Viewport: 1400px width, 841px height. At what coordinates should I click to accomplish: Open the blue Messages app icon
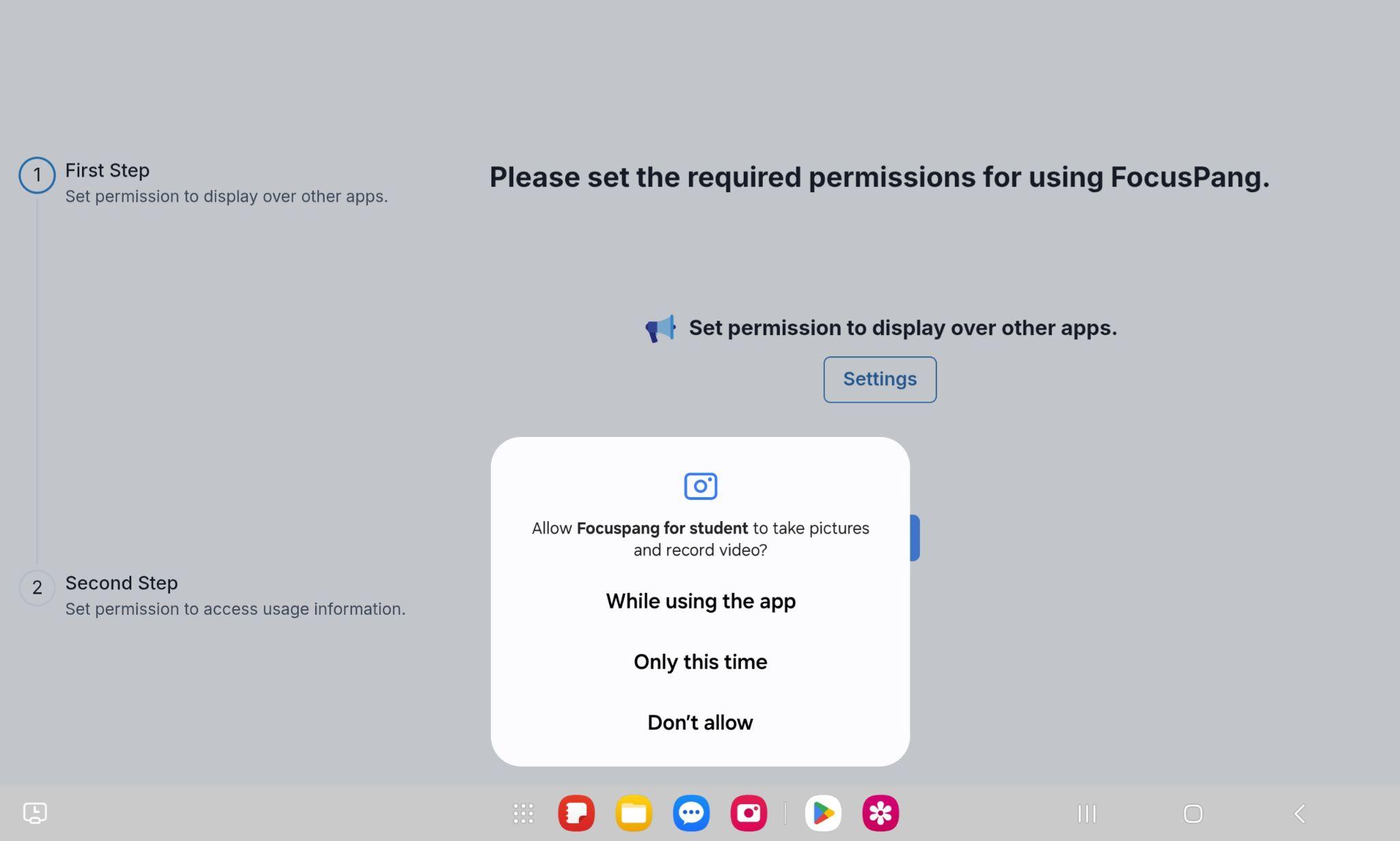coord(691,813)
